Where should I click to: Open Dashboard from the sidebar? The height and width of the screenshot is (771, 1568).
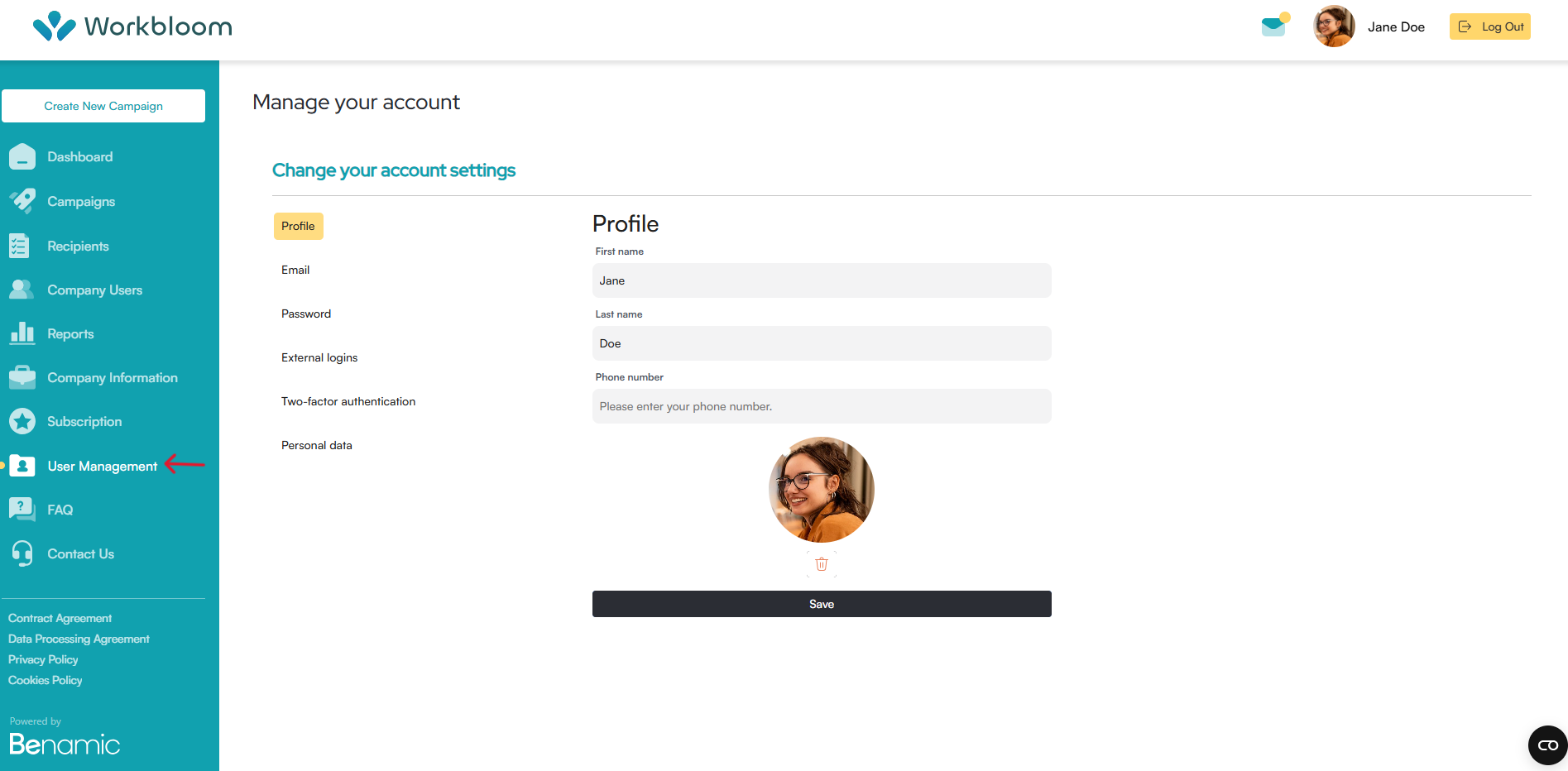[x=79, y=156]
